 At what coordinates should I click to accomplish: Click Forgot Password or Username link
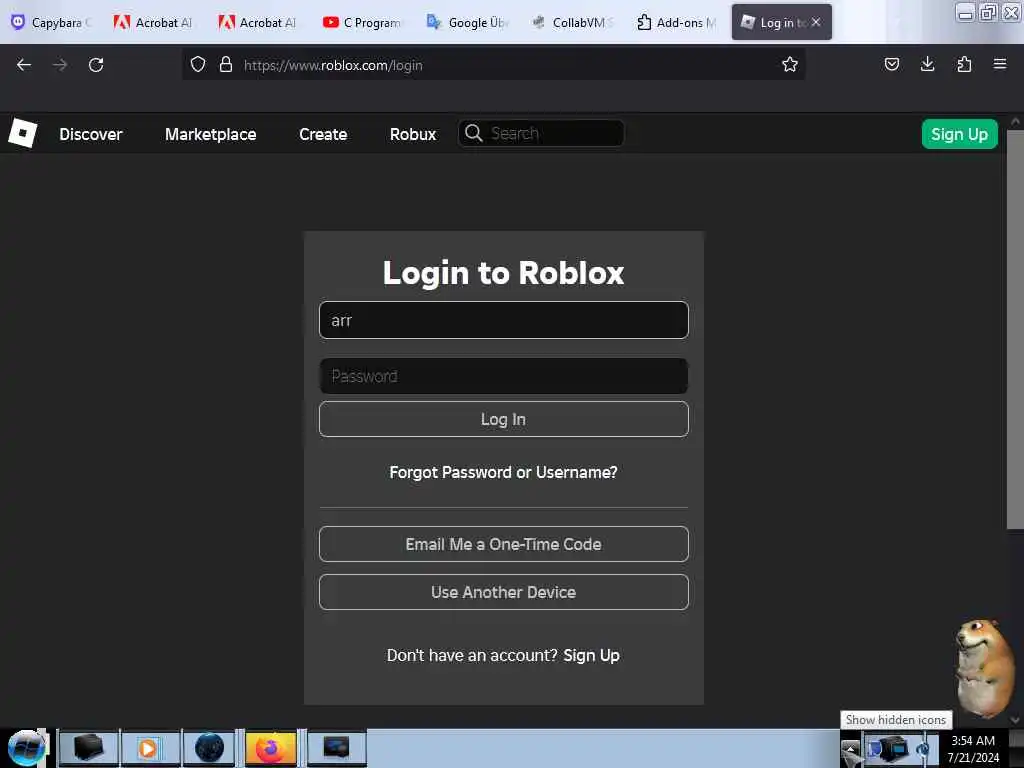(x=504, y=472)
